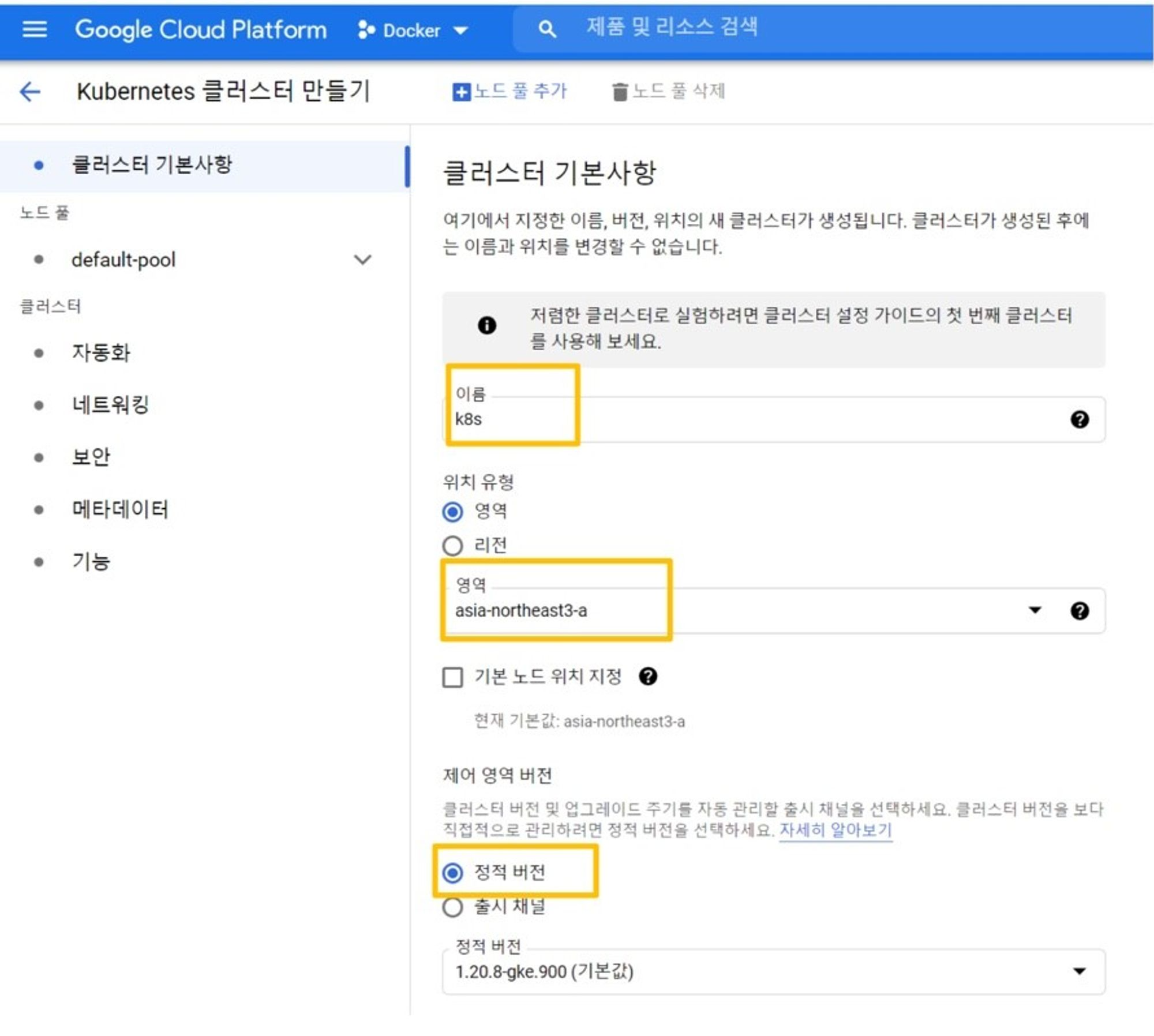
Task: Enable the 기본 노드 위치 지정 checkbox
Action: tap(453, 677)
